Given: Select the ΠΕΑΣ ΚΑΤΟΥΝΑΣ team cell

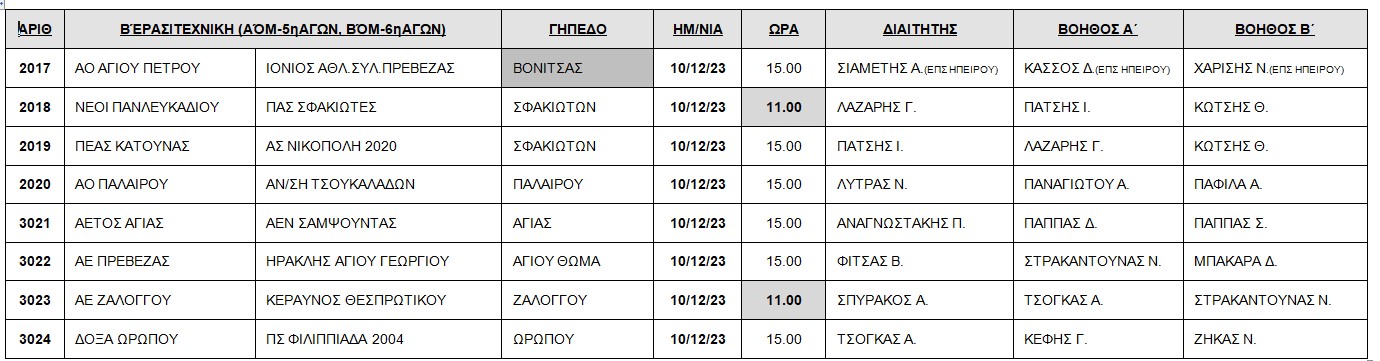Looking at the screenshot, I should click(x=160, y=146).
